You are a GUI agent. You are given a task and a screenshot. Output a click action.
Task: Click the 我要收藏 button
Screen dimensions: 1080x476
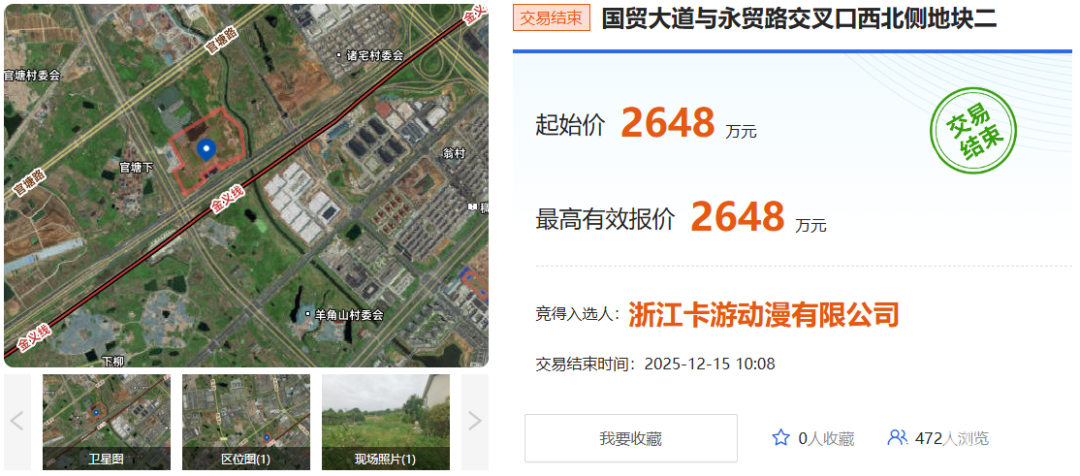631,438
